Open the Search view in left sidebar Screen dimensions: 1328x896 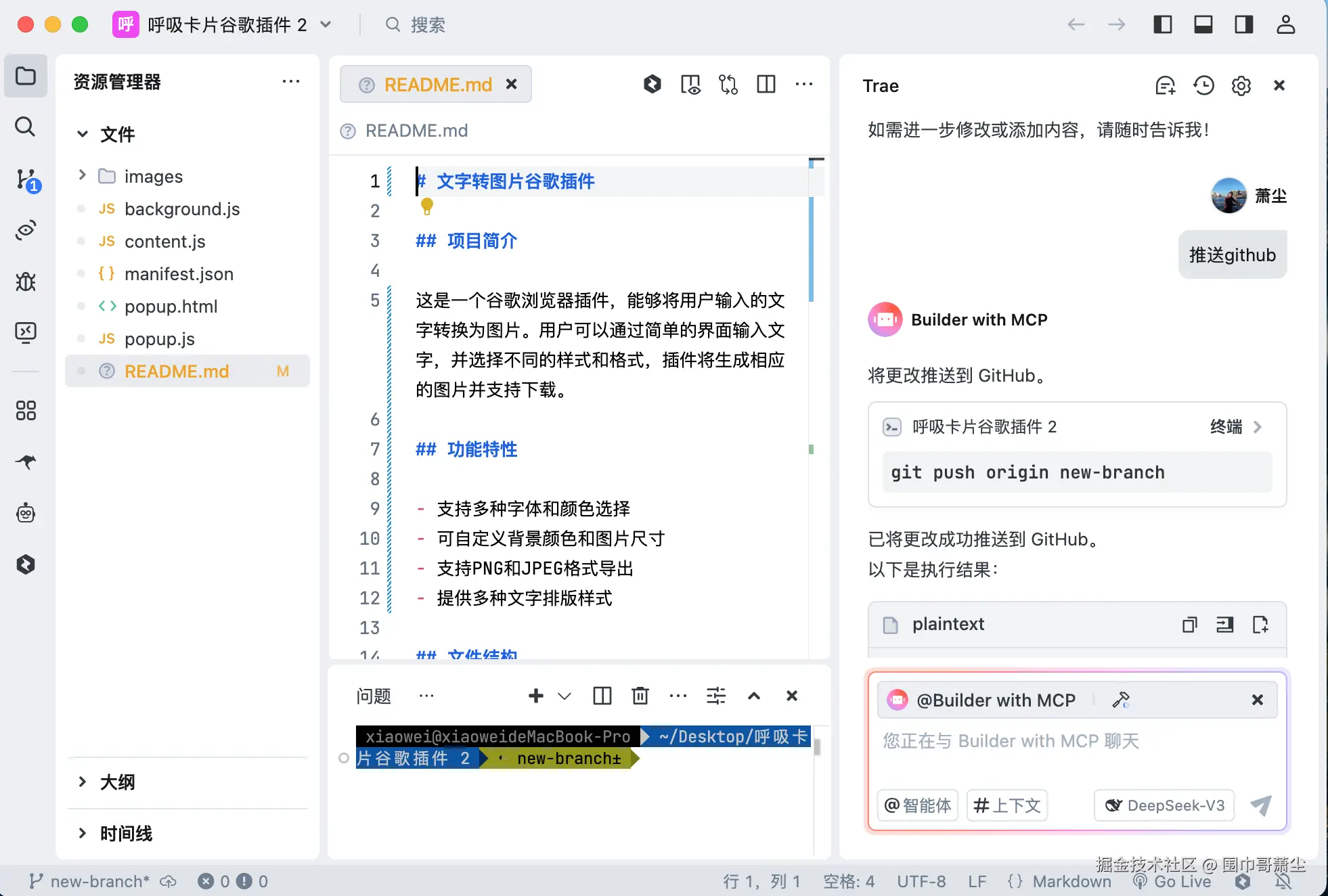26,127
